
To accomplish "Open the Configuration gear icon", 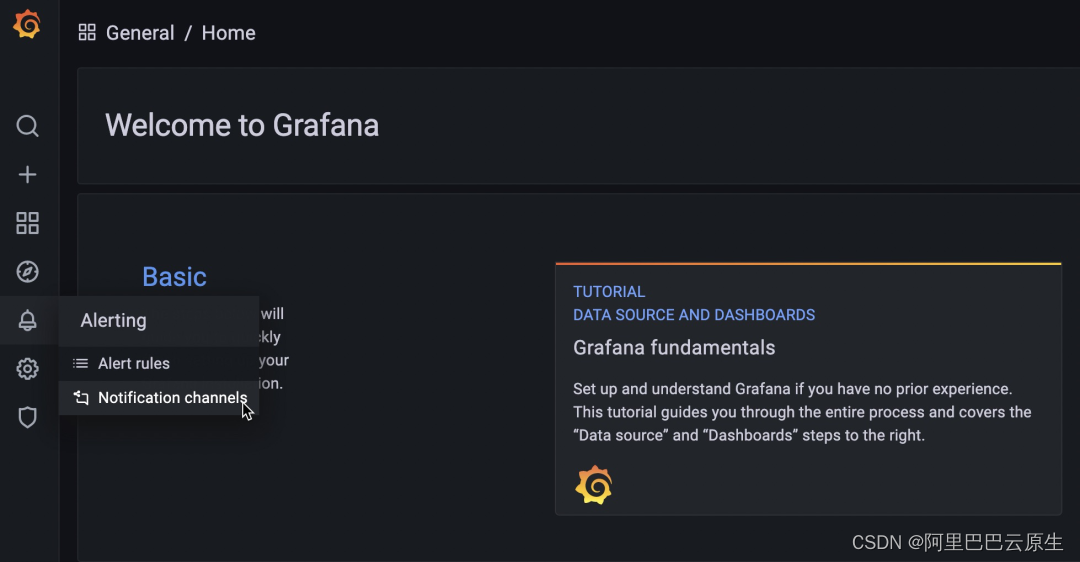I will [x=28, y=368].
